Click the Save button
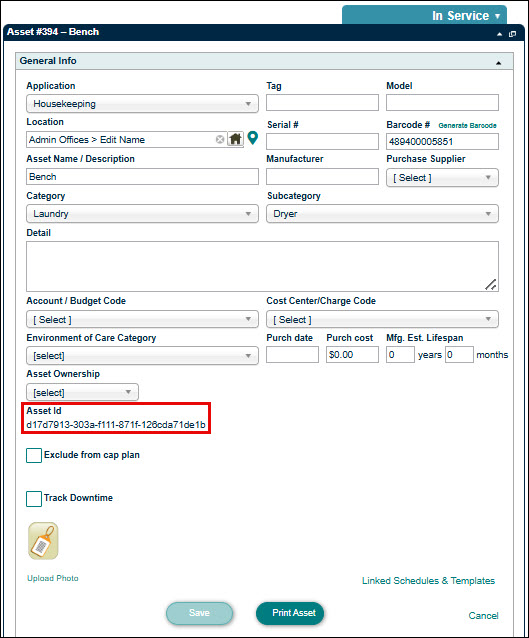Viewport: 529px width, 638px height. coord(199,613)
